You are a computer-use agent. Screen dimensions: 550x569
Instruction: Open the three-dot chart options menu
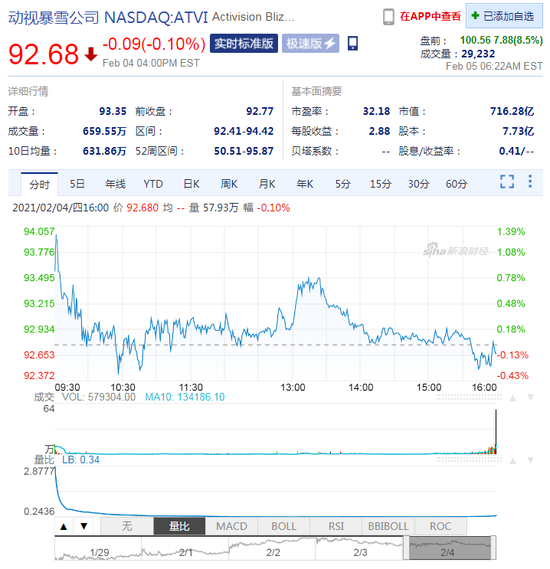coord(530,181)
